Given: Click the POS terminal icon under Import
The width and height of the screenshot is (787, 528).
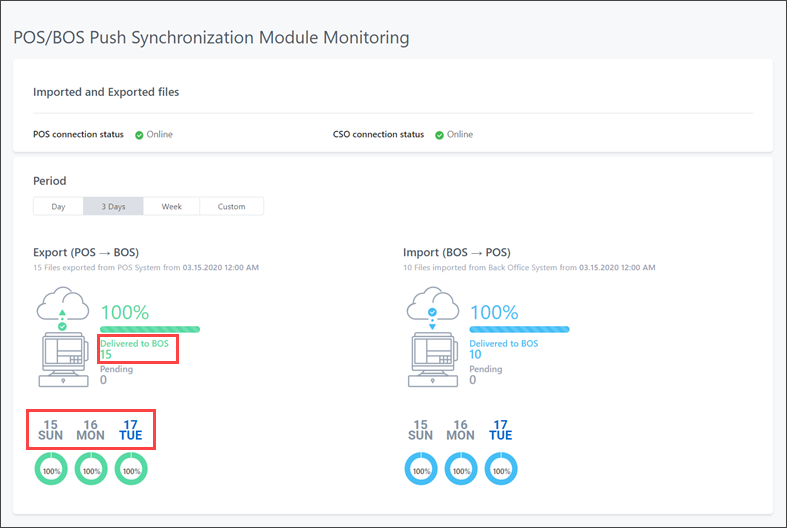Looking at the screenshot, I should coord(433,359).
